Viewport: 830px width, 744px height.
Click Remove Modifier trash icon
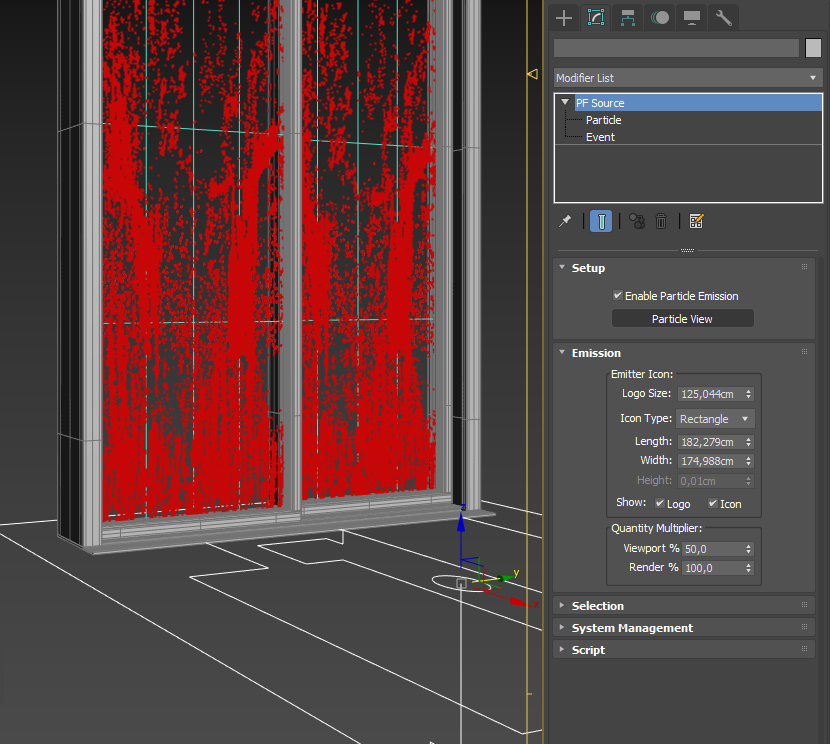click(661, 221)
